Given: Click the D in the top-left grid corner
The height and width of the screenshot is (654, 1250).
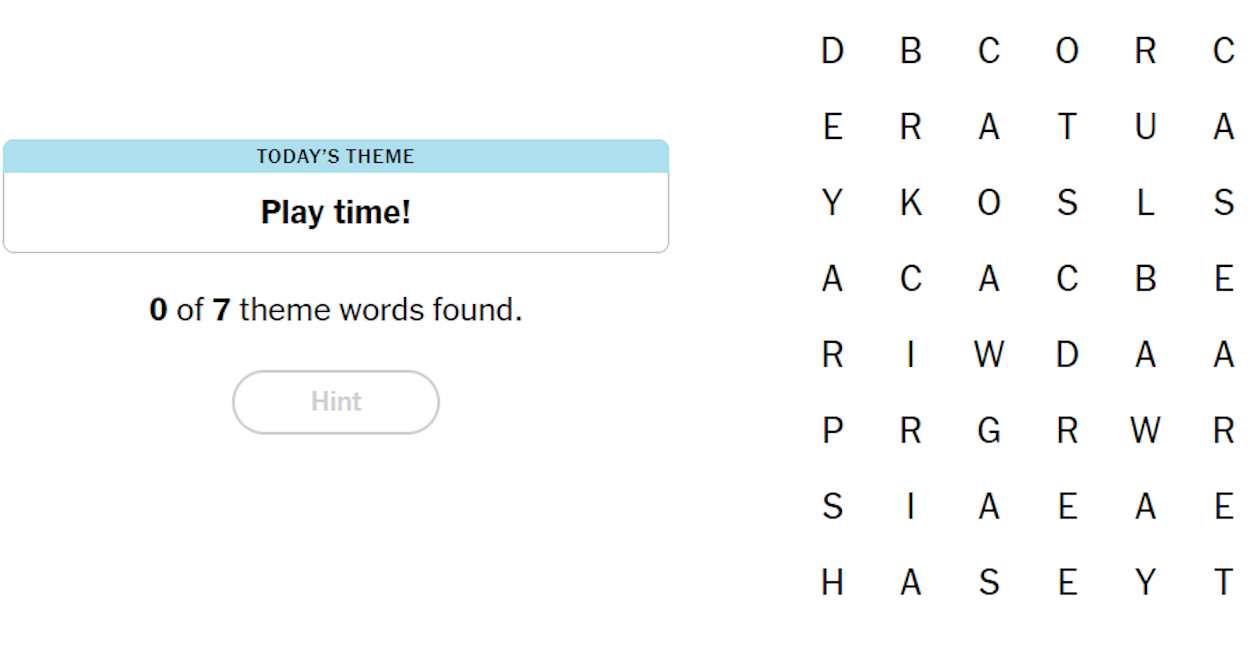Looking at the screenshot, I should (x=831, y=50).
